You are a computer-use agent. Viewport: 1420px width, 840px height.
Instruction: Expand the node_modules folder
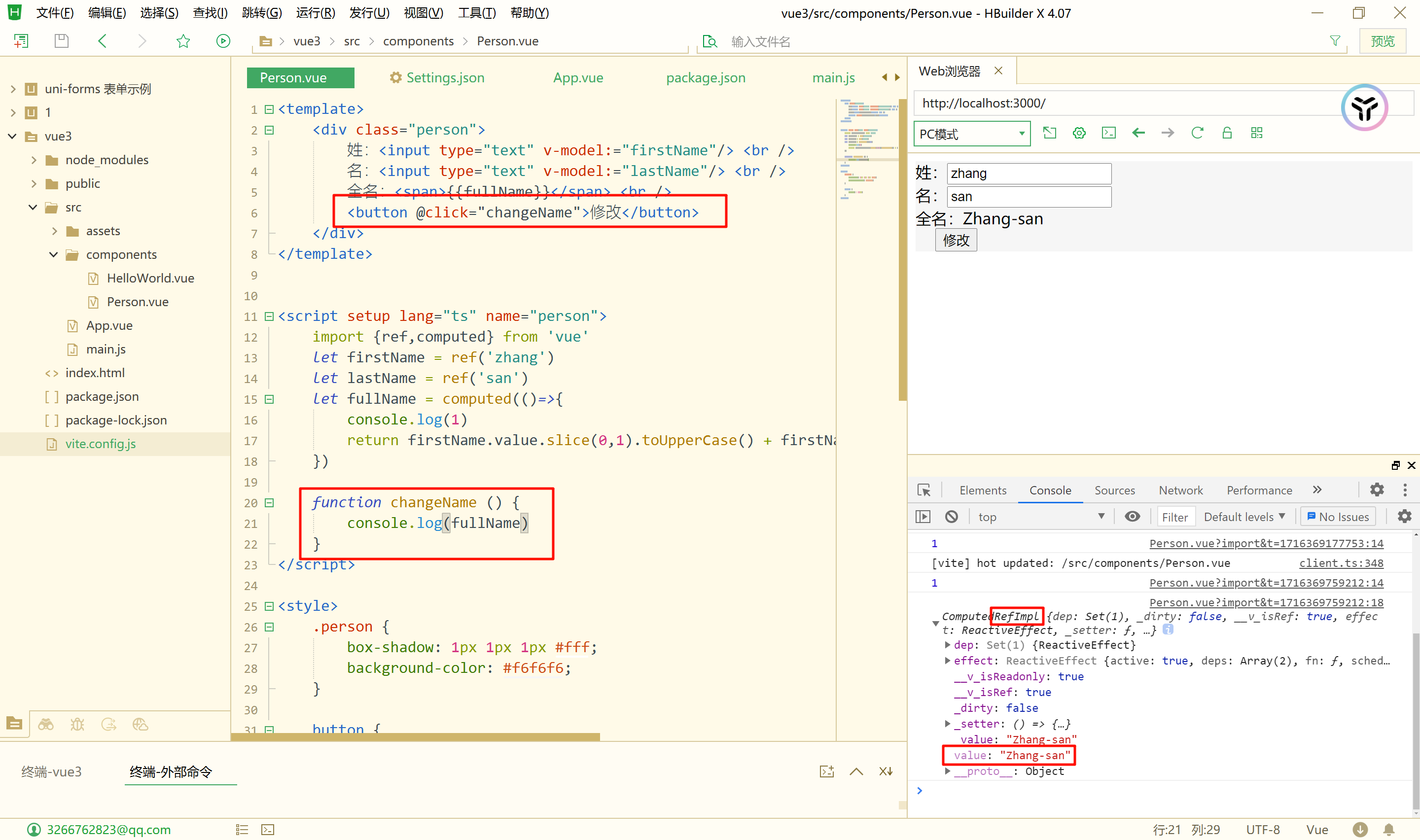pyautogui.click(x=34, y=160)
